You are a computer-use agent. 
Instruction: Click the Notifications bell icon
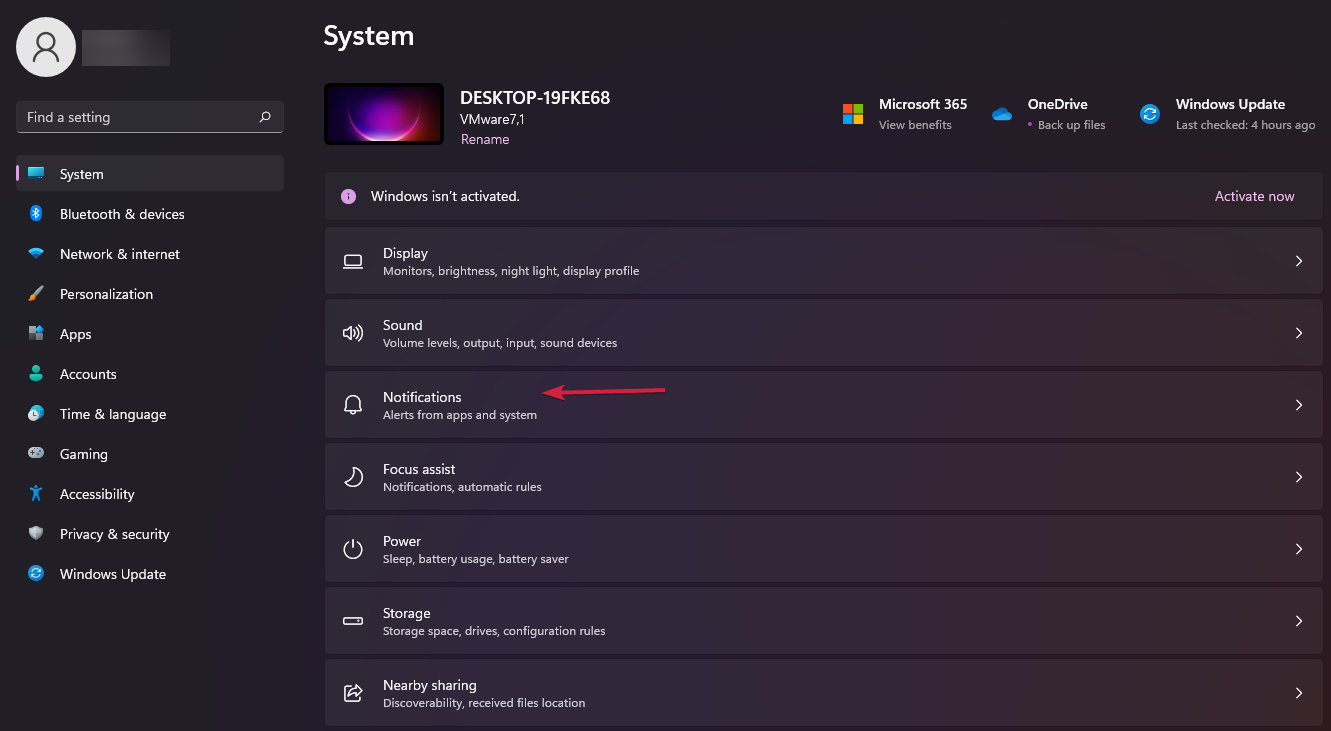353,405
